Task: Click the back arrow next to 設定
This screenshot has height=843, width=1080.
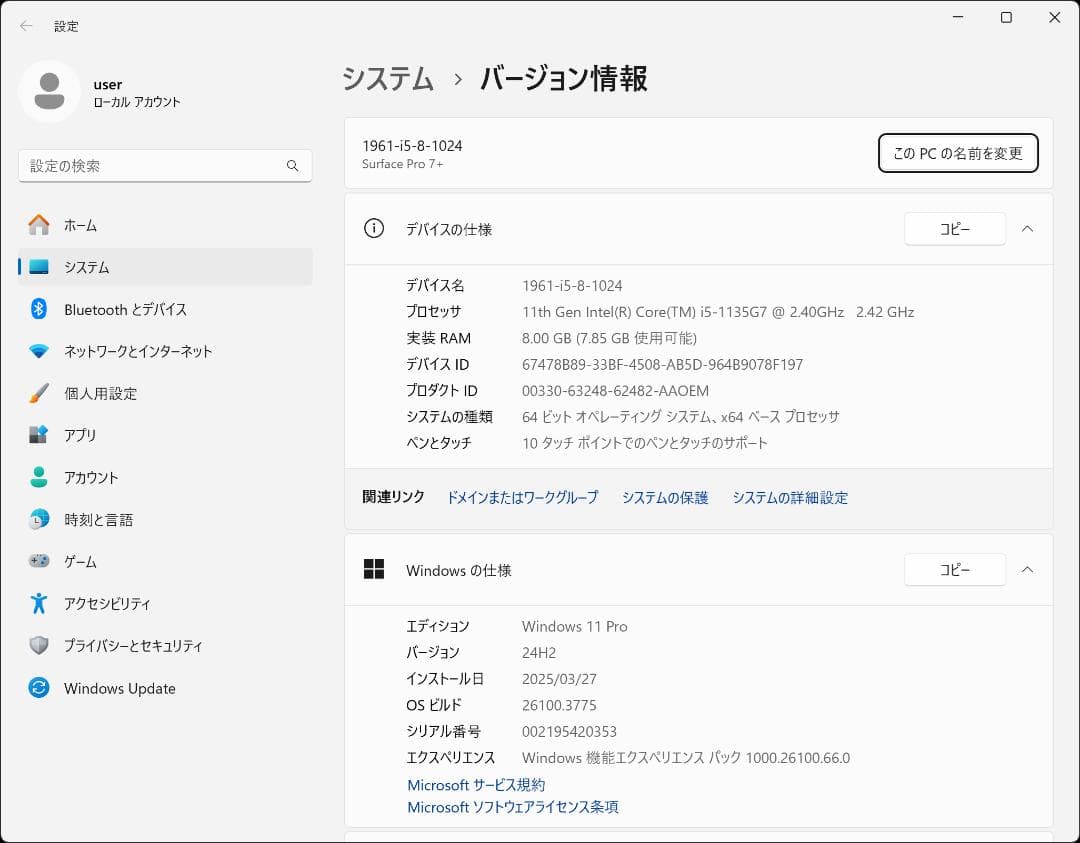Action: pos(26,26)
